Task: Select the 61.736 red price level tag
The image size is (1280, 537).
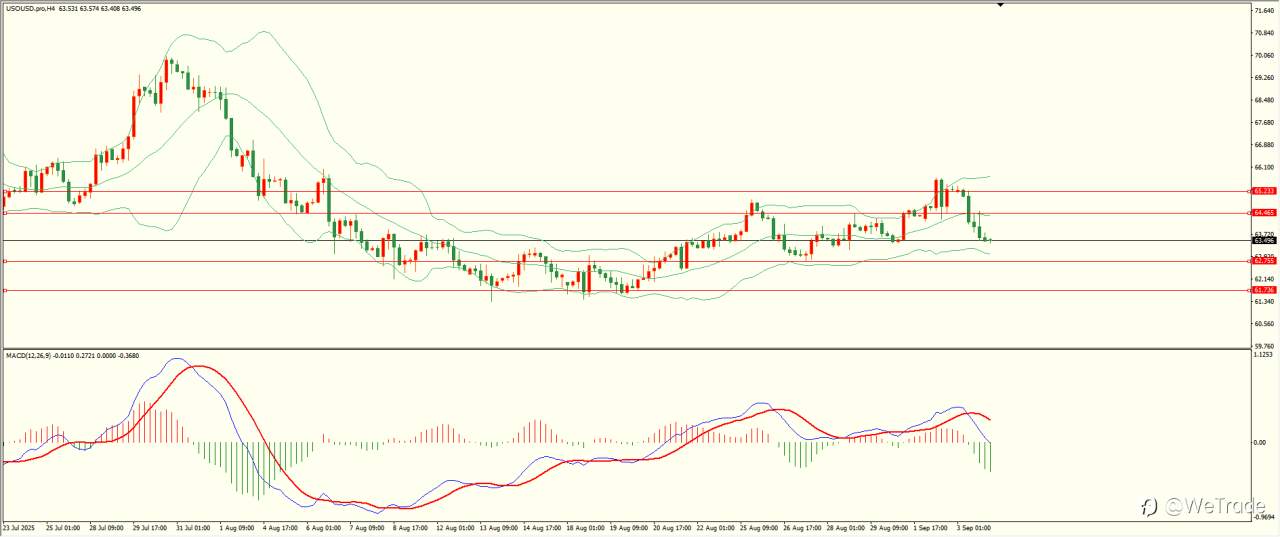Action: pyautogui.click(x=1264, y=290)
